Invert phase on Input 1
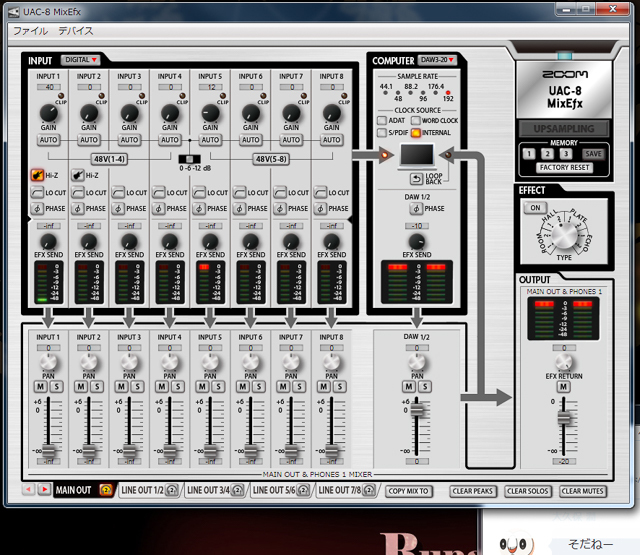The width and height of the screenshot is (640, 555). pyautogui.click(x=37, y=209)
